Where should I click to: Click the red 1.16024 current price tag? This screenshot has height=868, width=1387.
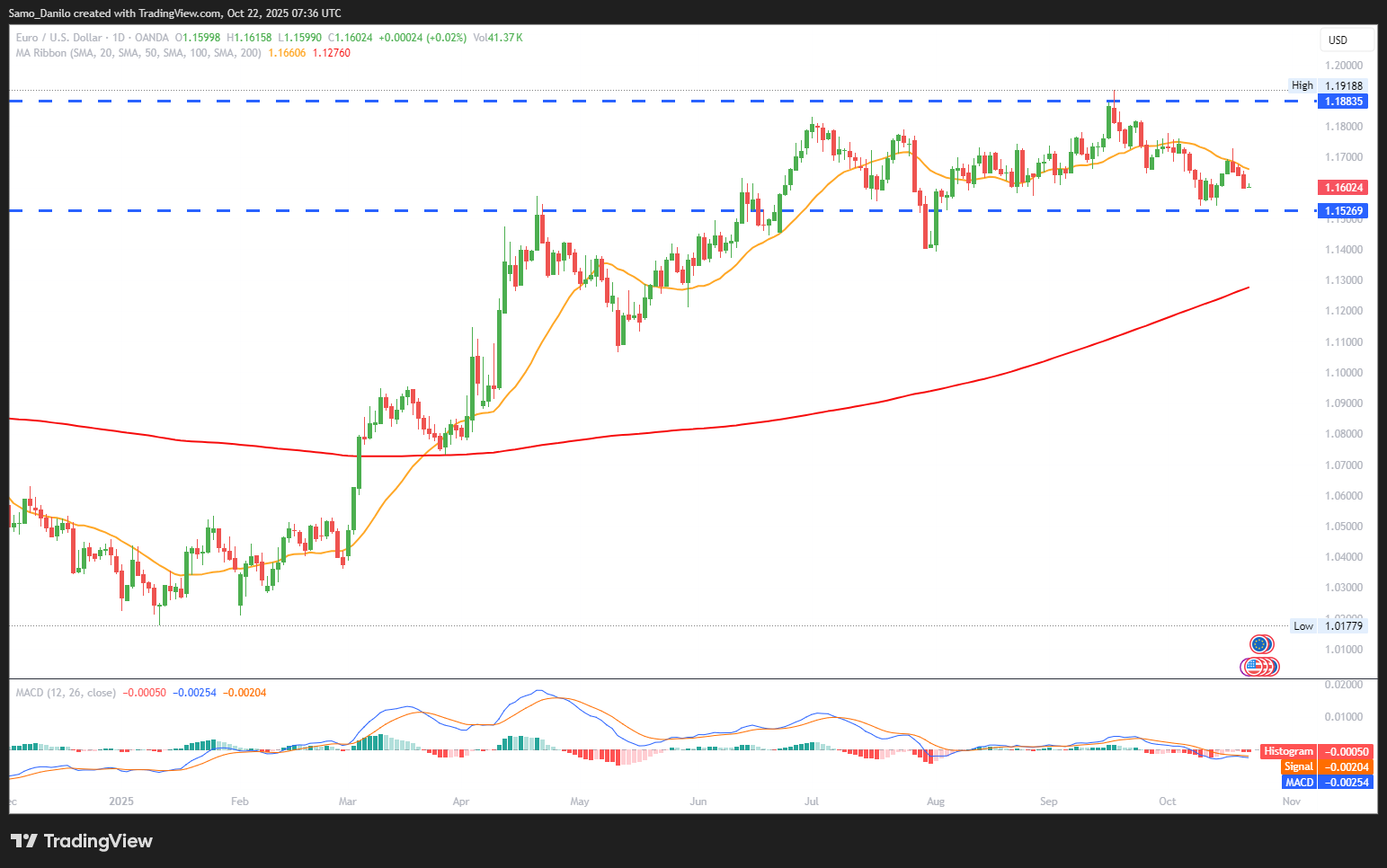[1343, 188]
